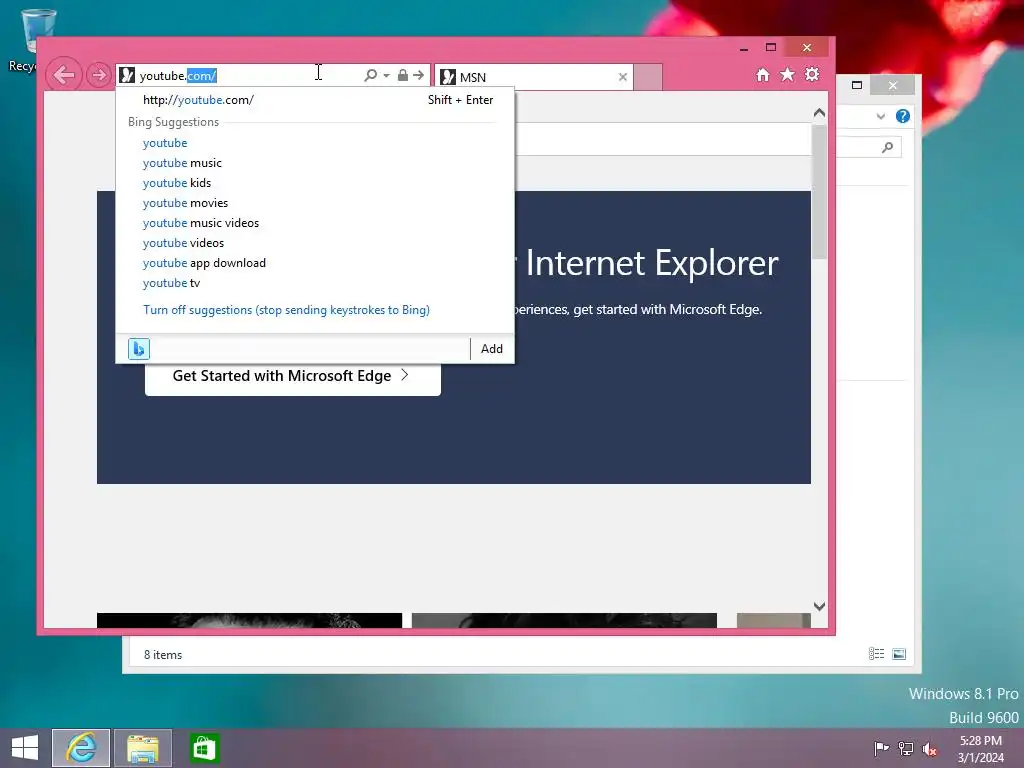This screenshot has height=768, width=1024.
Task: Click File Explorer in the taskbar
Action: coord(143,748)
